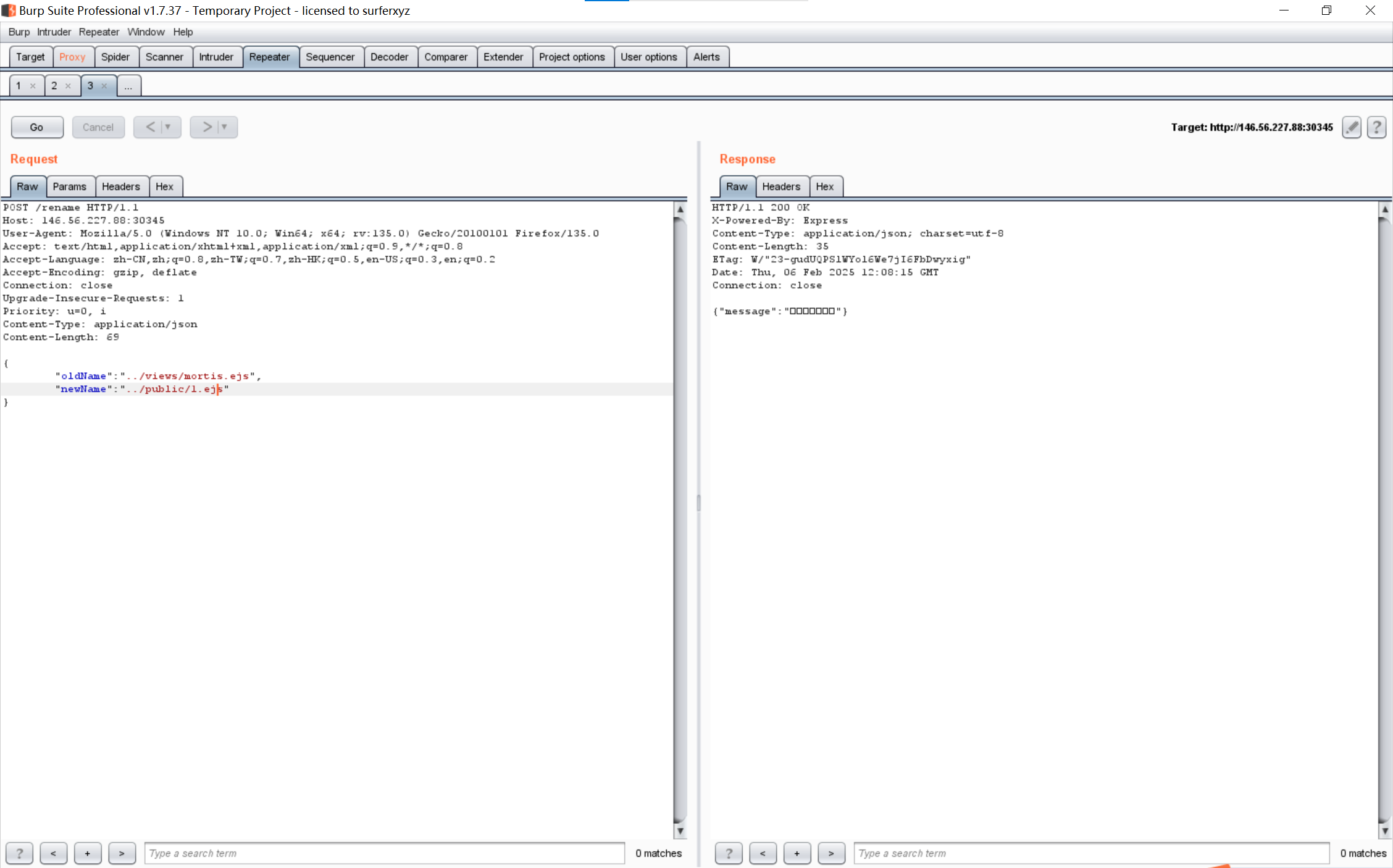This screenshot has width=1393, height=868.
Task: Click request pane scroll up arrow
Action: [x=680, y=209]
